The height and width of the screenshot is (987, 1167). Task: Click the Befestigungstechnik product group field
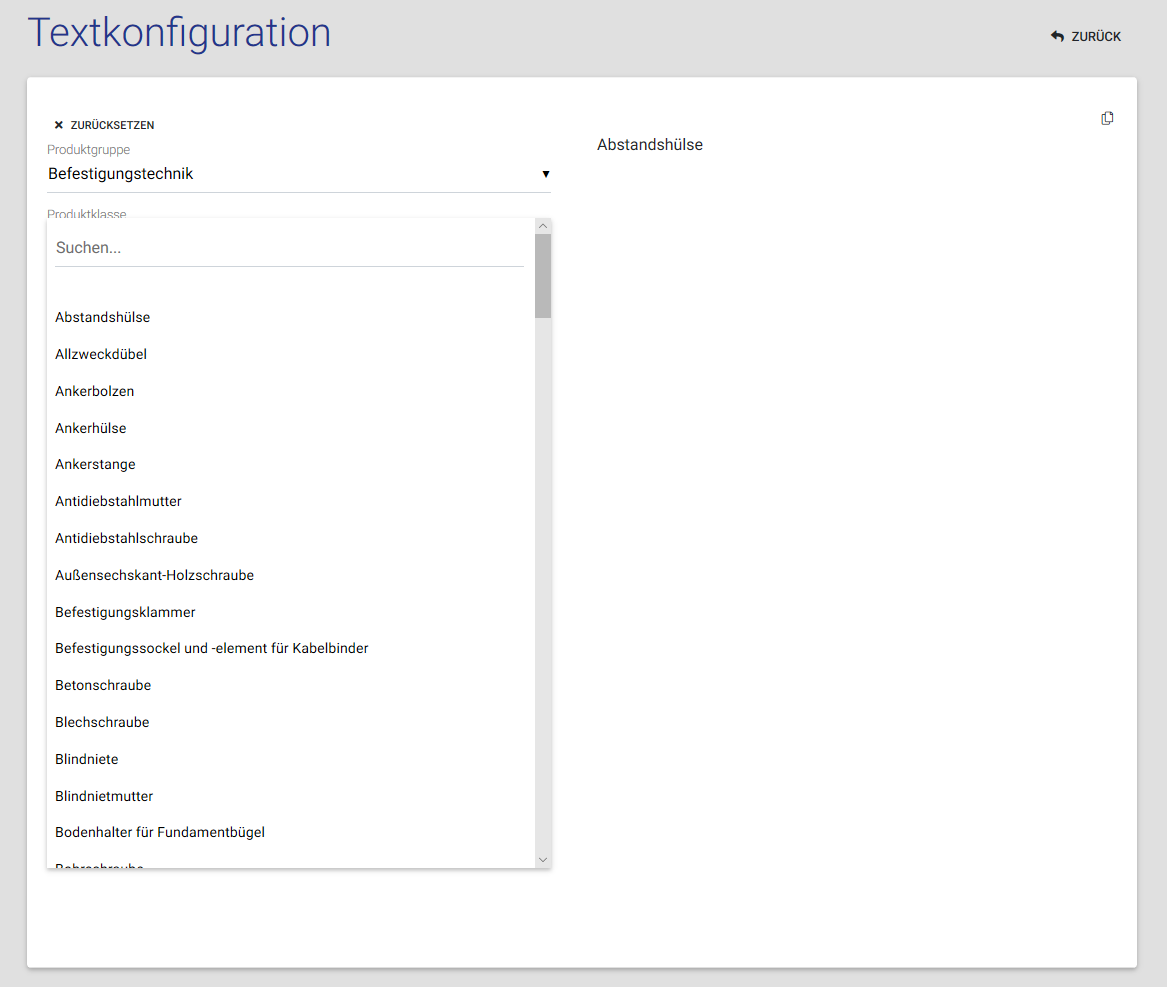pyautogui.click(x=290, y=174)
